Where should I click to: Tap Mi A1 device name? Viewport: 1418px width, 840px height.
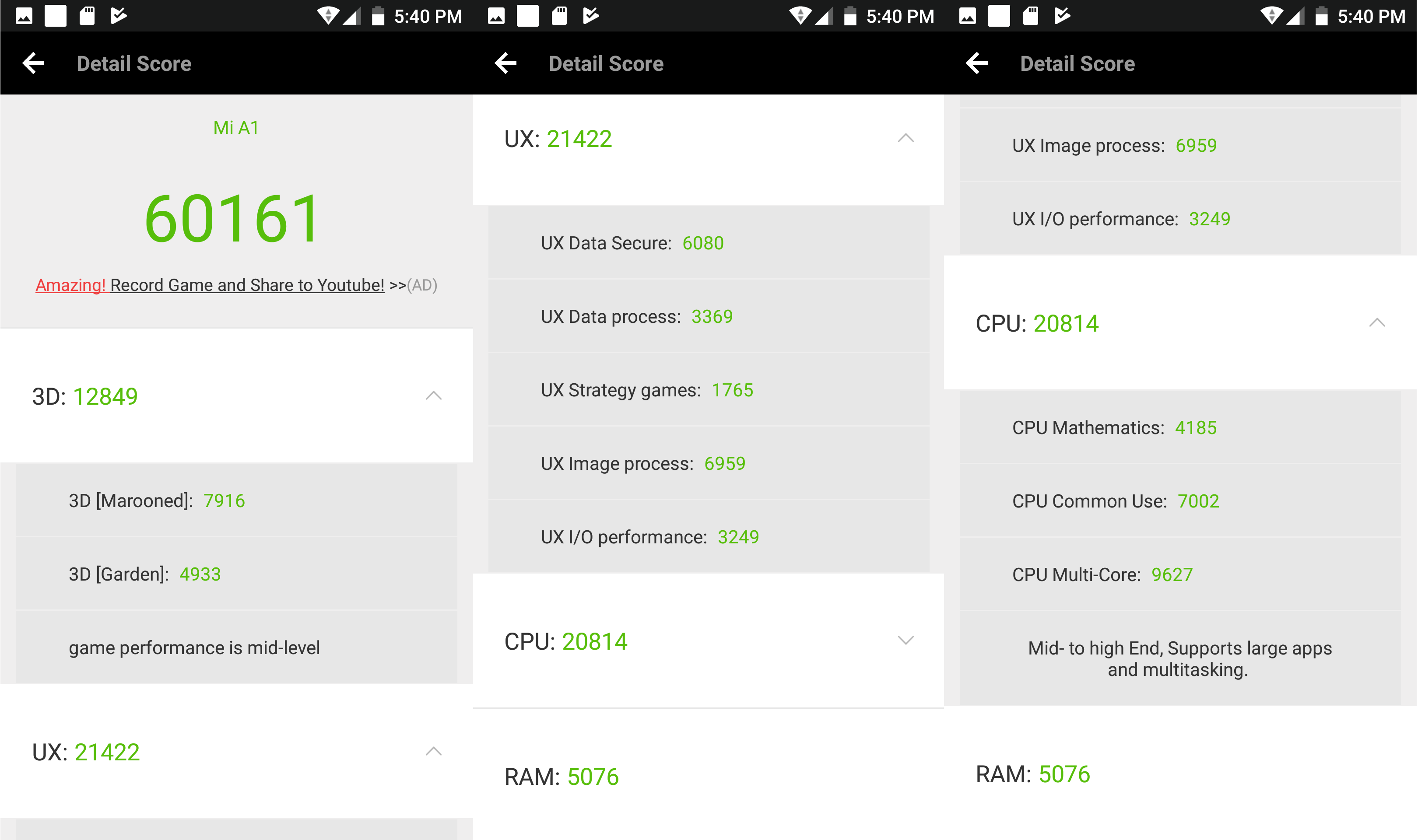click(x=236, y=127)
